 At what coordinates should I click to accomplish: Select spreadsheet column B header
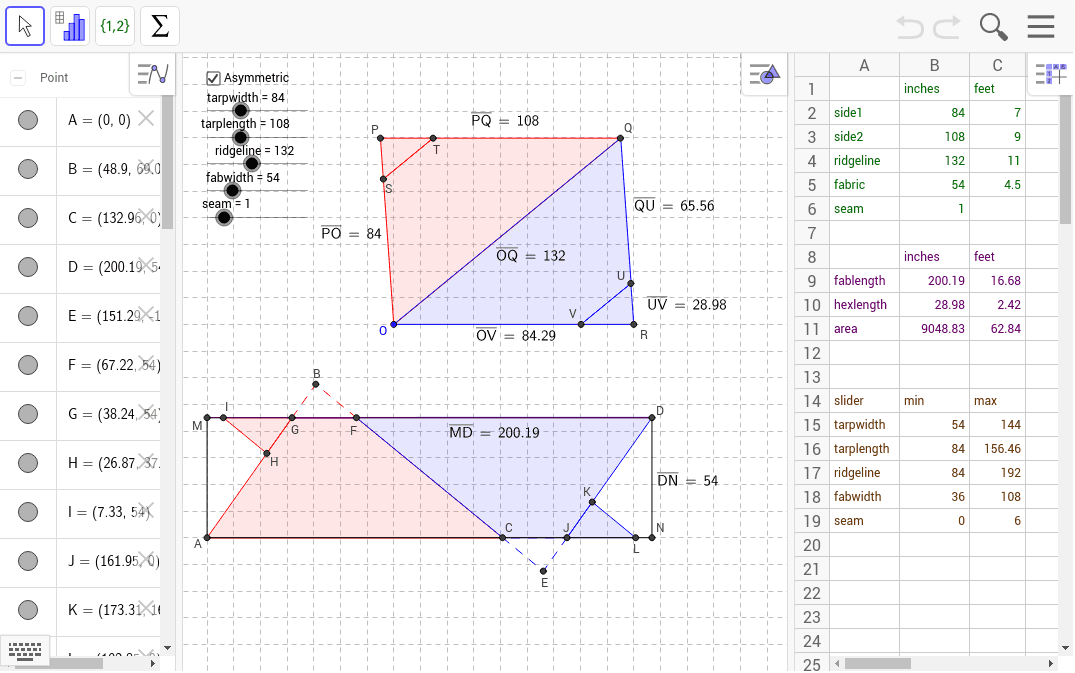point(934,65)
